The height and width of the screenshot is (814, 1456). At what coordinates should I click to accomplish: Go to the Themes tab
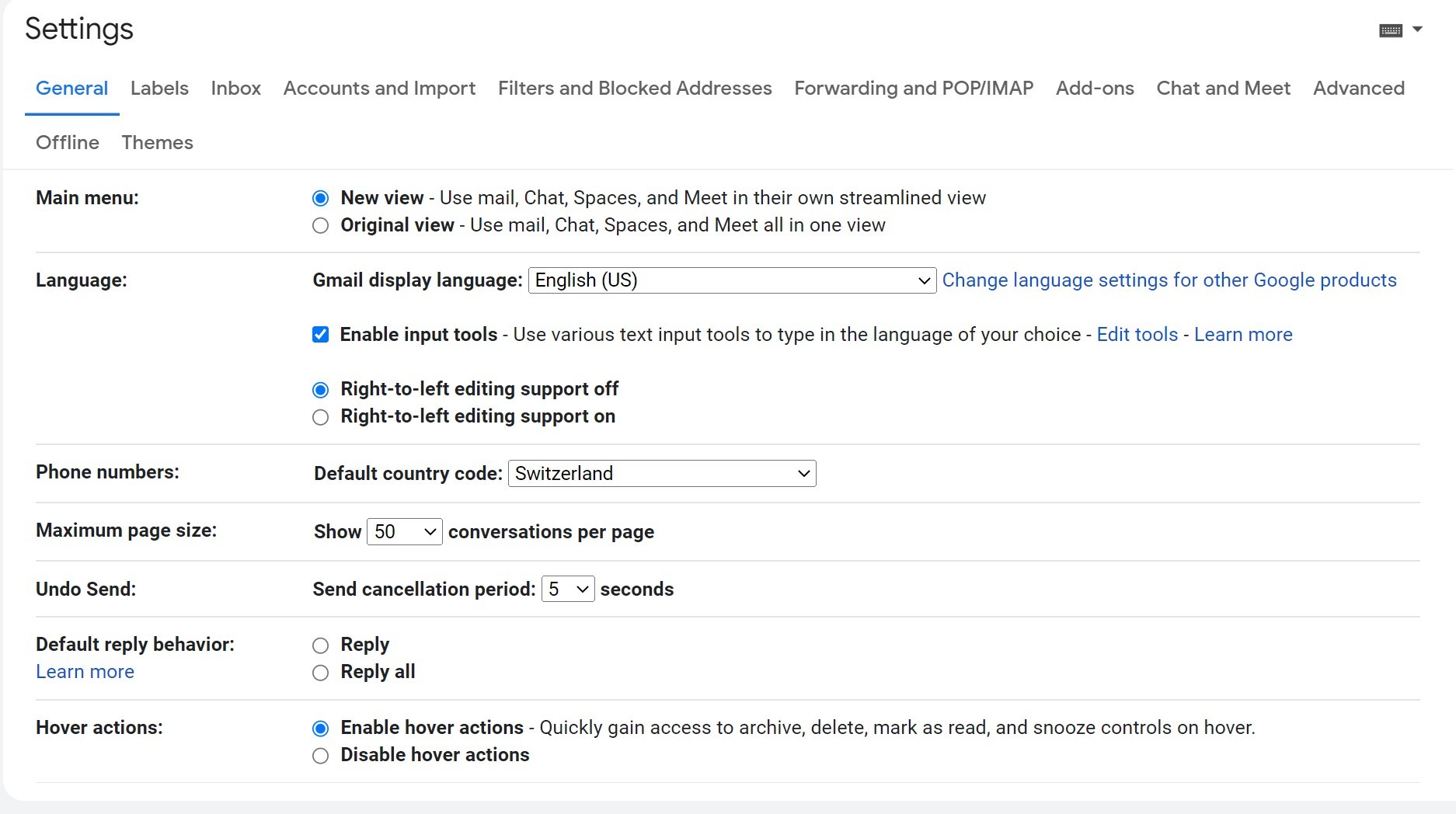tap(157, 143)
